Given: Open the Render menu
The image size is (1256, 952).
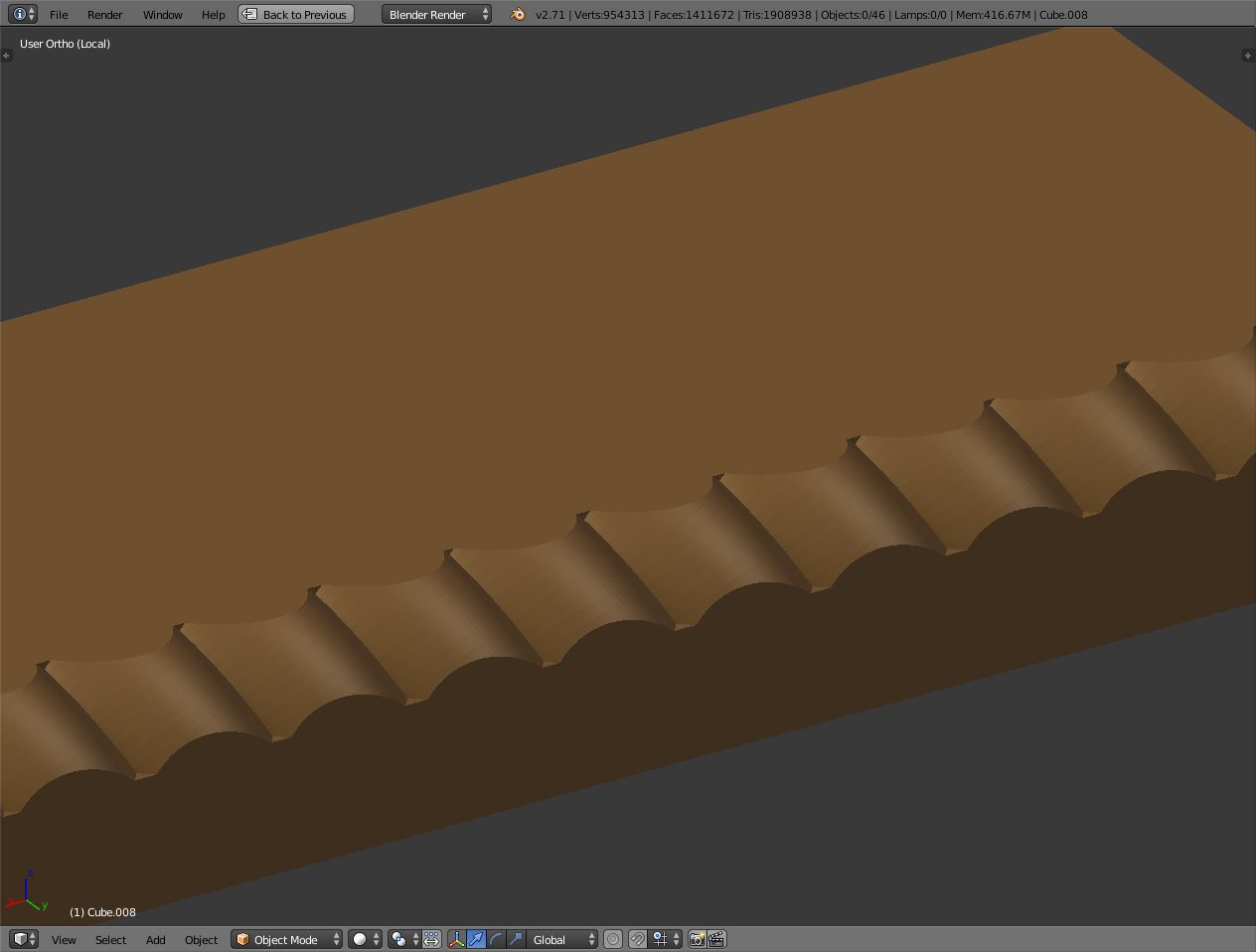Looking at the screenshot, I should (104, 15).
